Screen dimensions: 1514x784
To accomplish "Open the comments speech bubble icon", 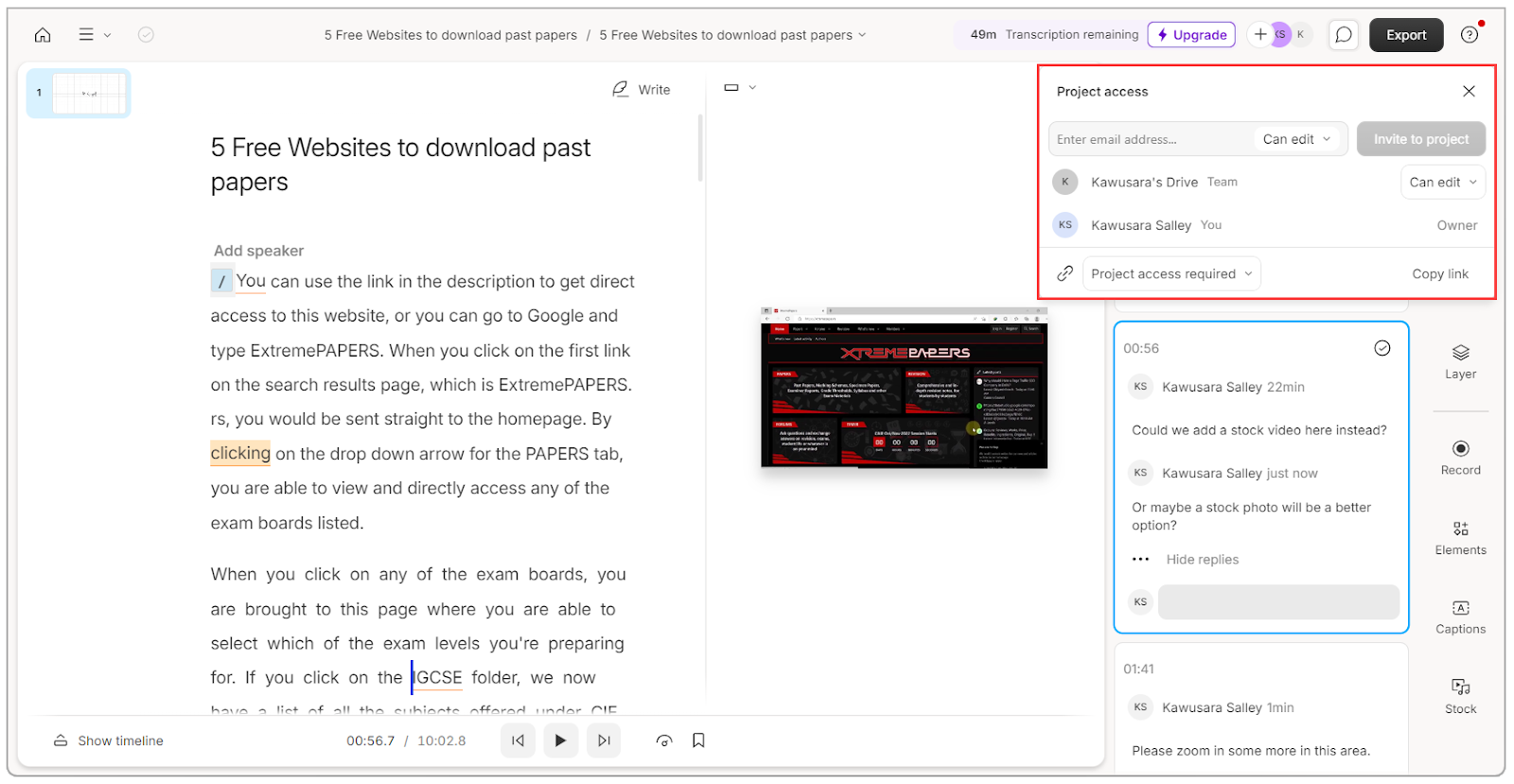I will [x=1344, y=35].
